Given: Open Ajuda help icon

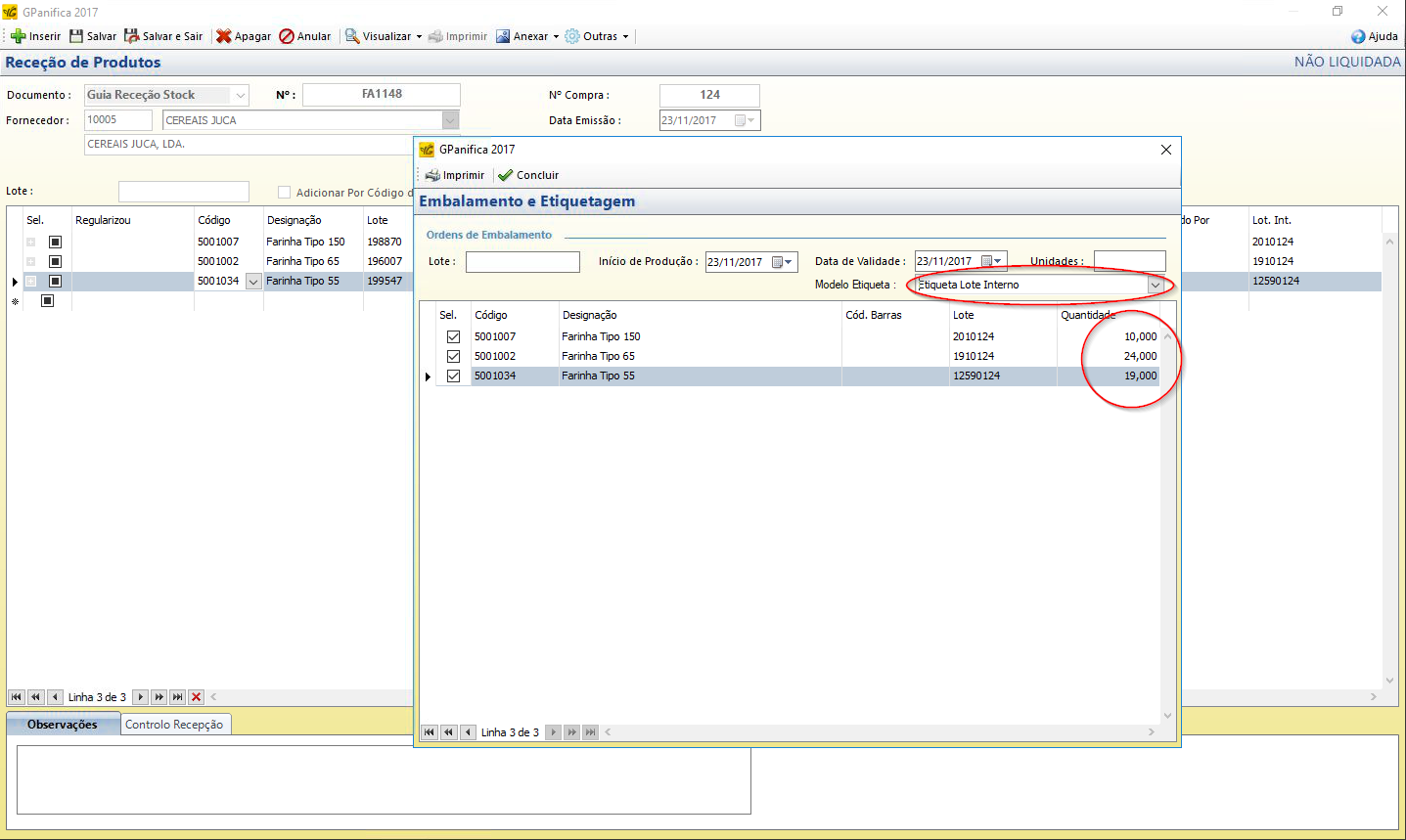Looking at the screenshot, I should click(x=1358, y=36).
